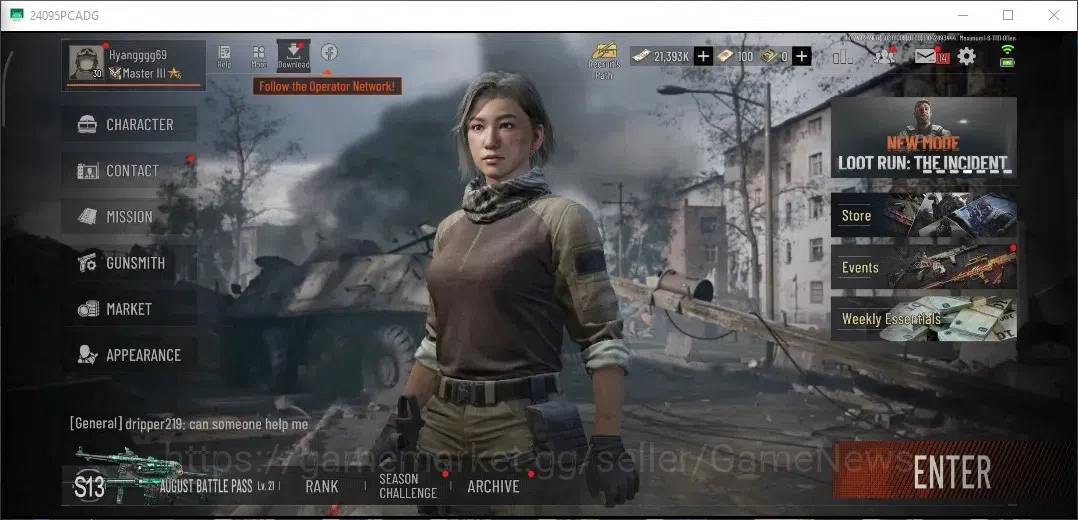The width and height of the screenshot is (1078, 520).
Task: Close the 24095PCADG window
Action: [x=1053, y=15]
